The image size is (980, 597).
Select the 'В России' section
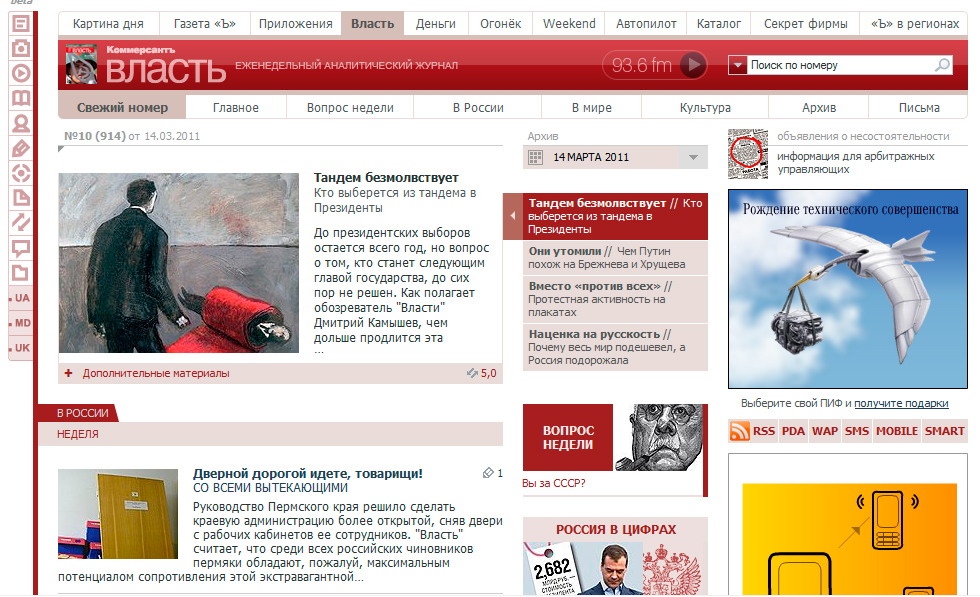[x=478, y=108]
